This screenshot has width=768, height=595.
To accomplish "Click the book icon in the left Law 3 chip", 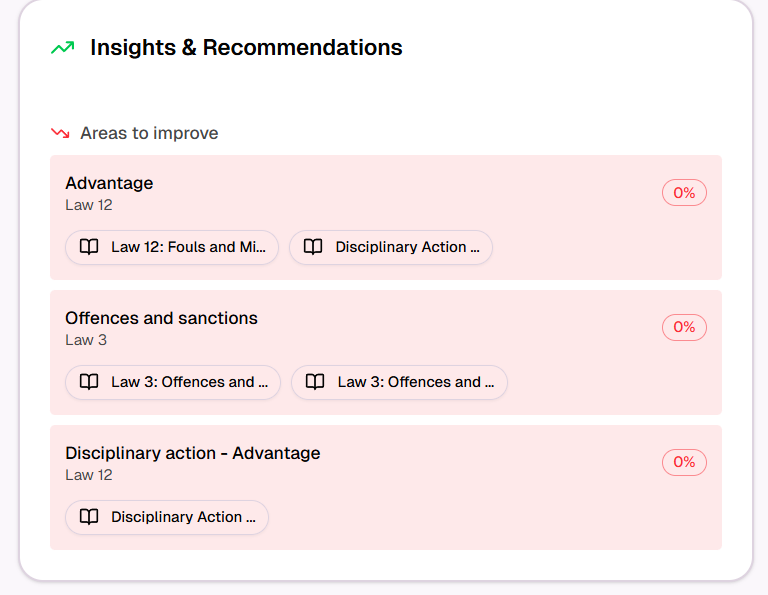I will [x=89, y=382].
